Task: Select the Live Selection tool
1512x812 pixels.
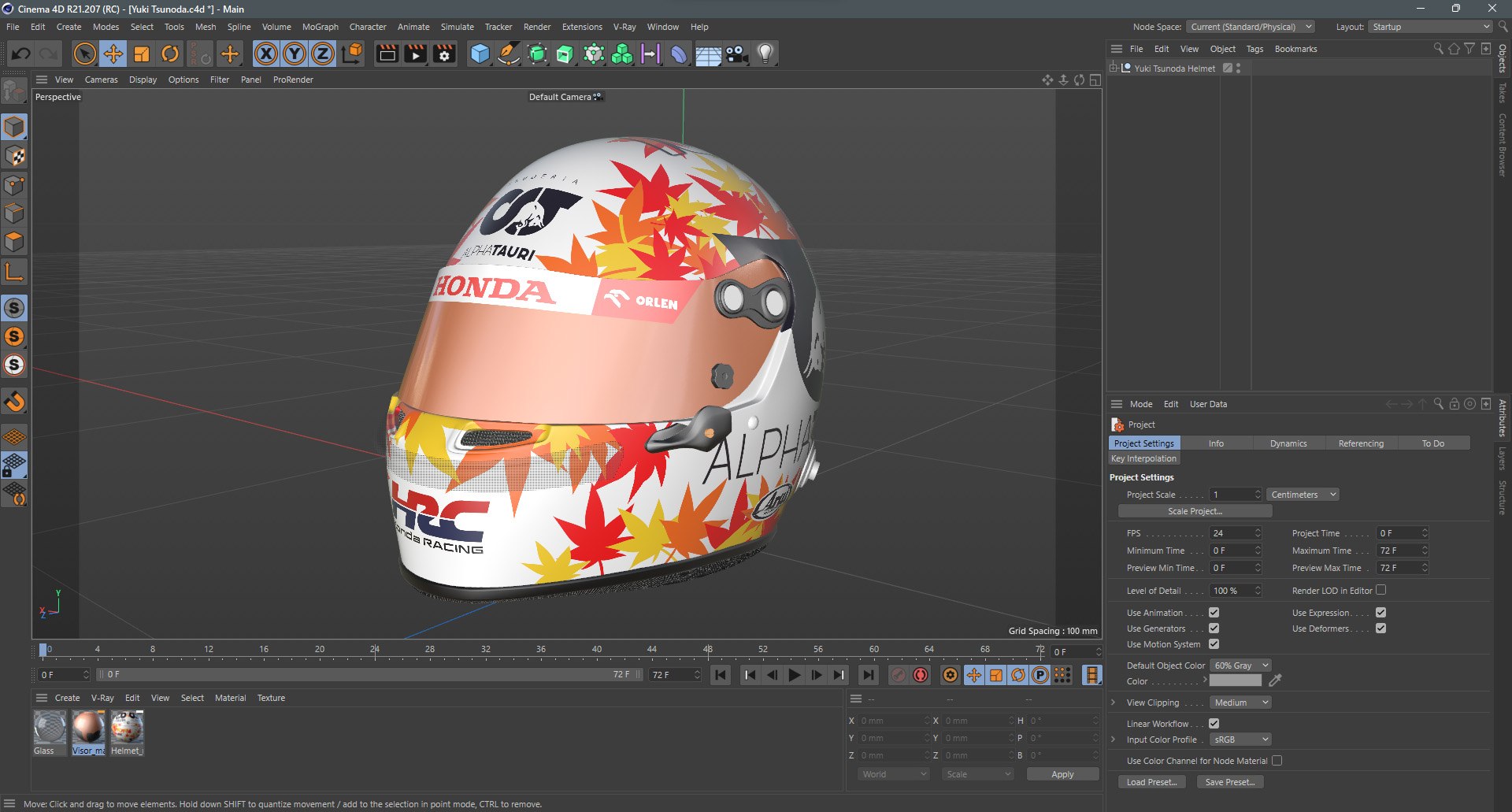Action: [84, 54]
